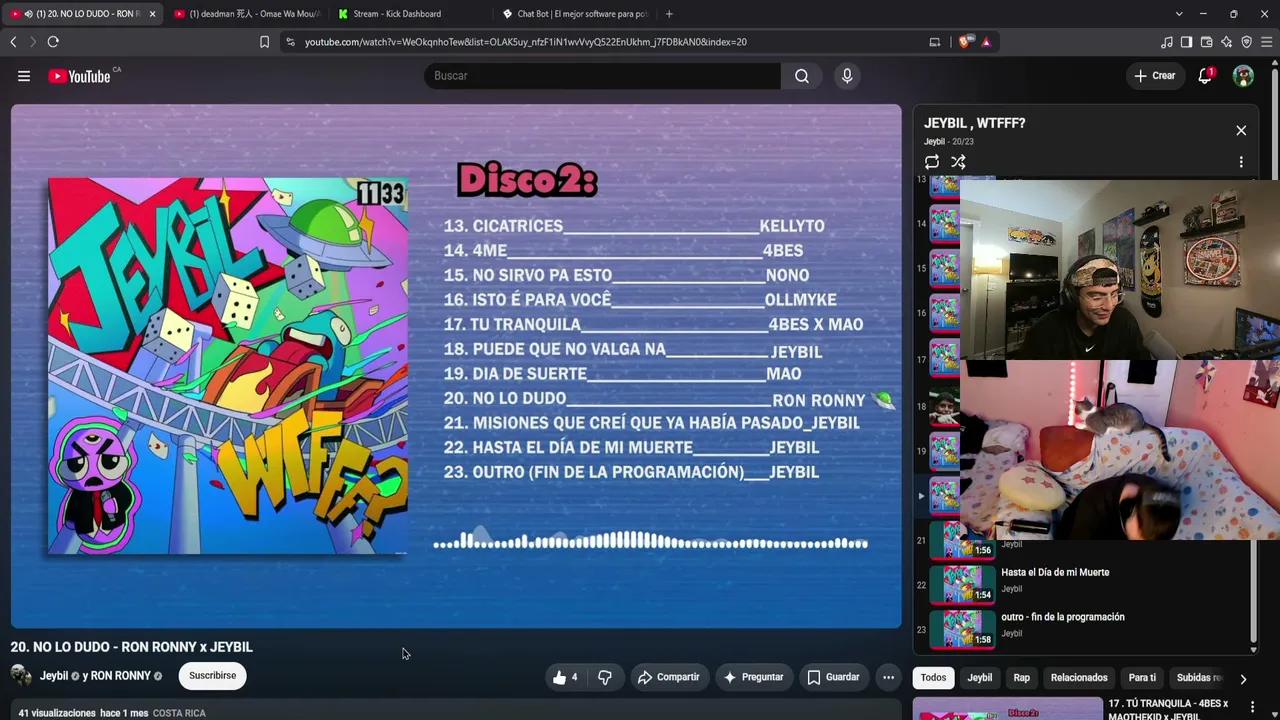Select the Para ti filter chip

[1142, 678]
